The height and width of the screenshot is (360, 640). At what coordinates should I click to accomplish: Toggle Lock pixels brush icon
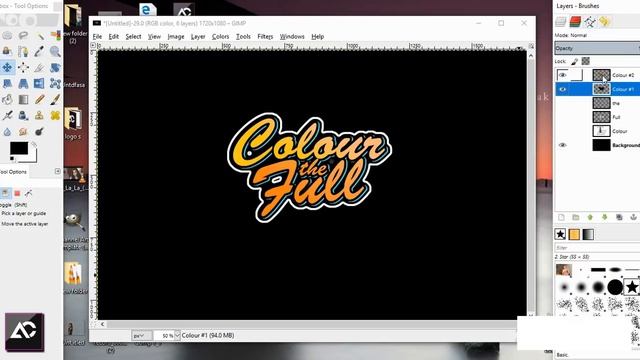point(574,61)
